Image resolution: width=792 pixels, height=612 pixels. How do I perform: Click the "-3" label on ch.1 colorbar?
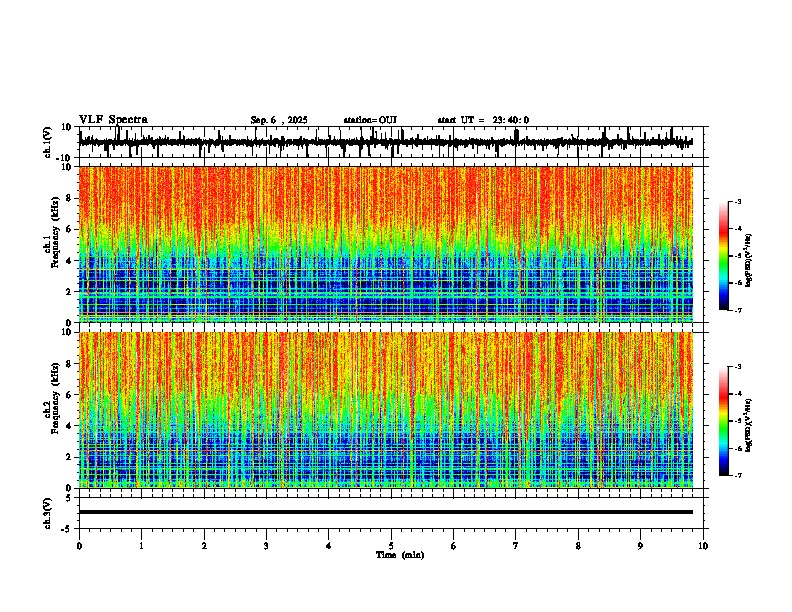pyautogui.click(x=738, y=201)
